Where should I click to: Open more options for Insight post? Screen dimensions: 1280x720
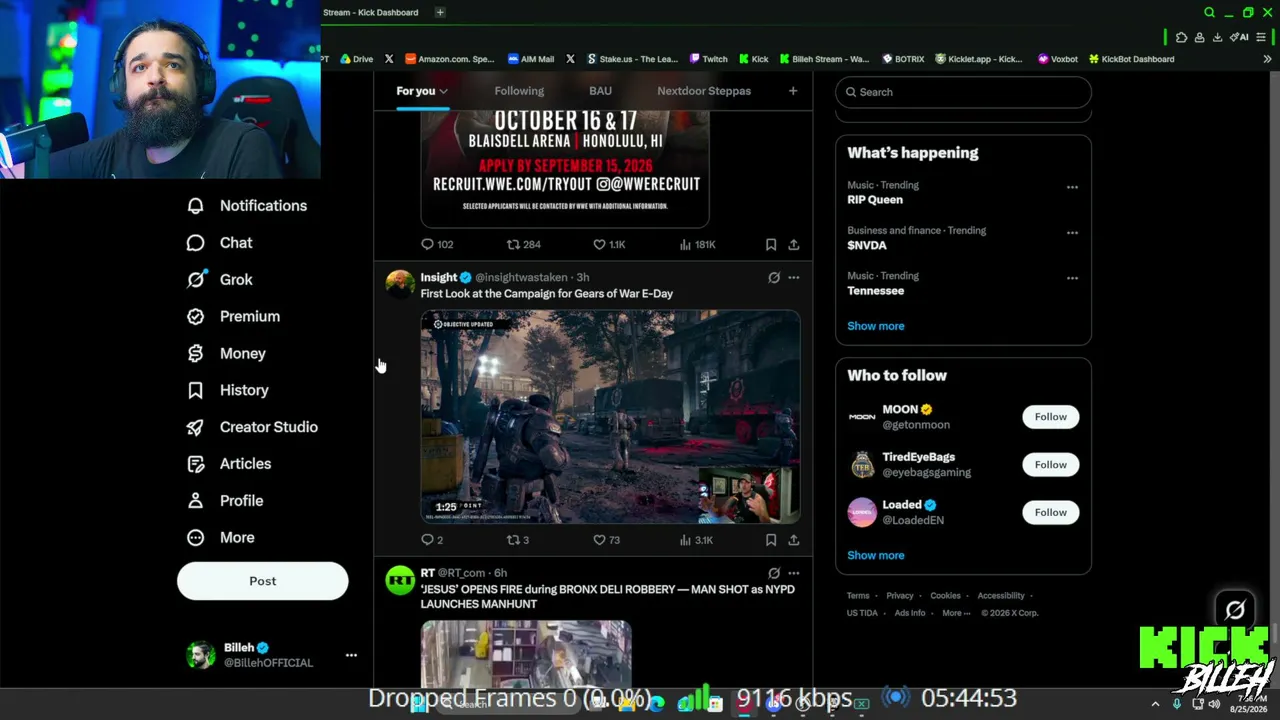[x=794, y=278]
